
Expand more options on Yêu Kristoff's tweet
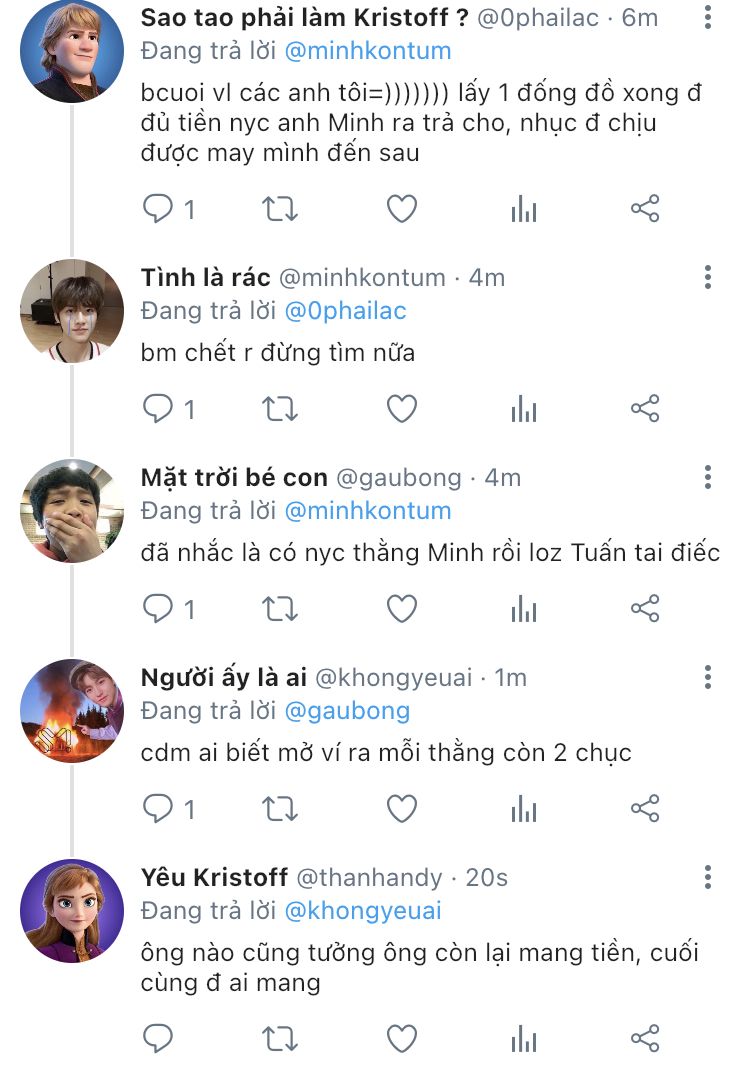[x=708, y=878]
